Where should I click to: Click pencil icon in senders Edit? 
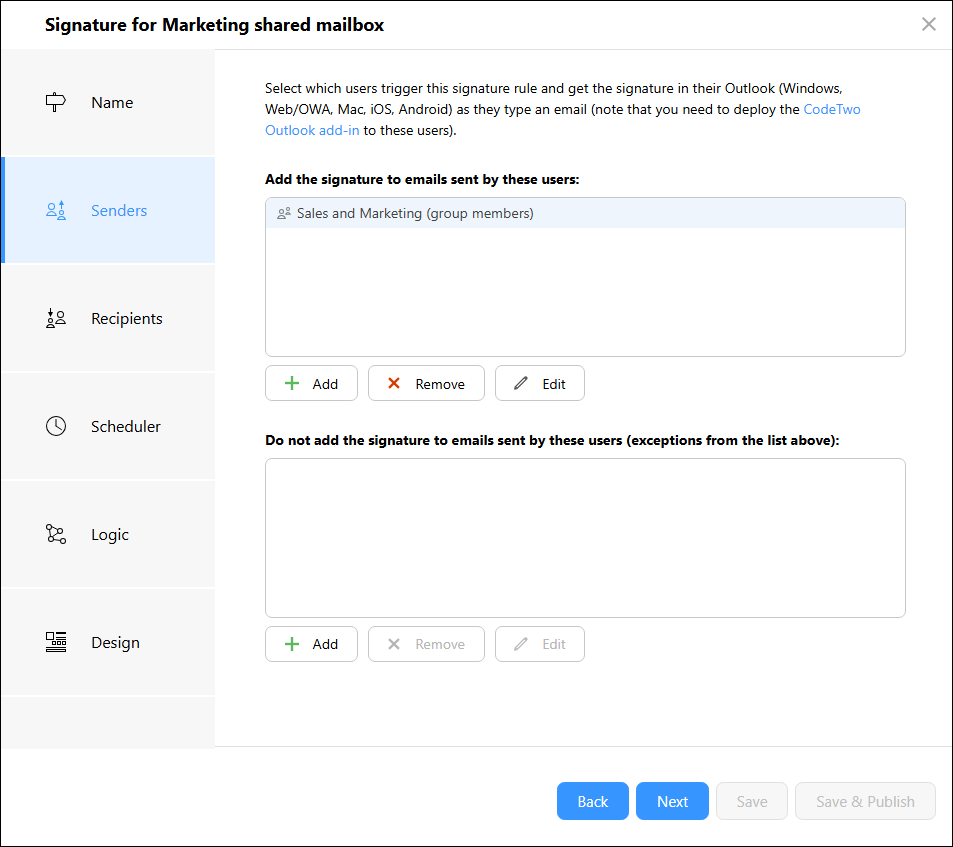(521, 383)
